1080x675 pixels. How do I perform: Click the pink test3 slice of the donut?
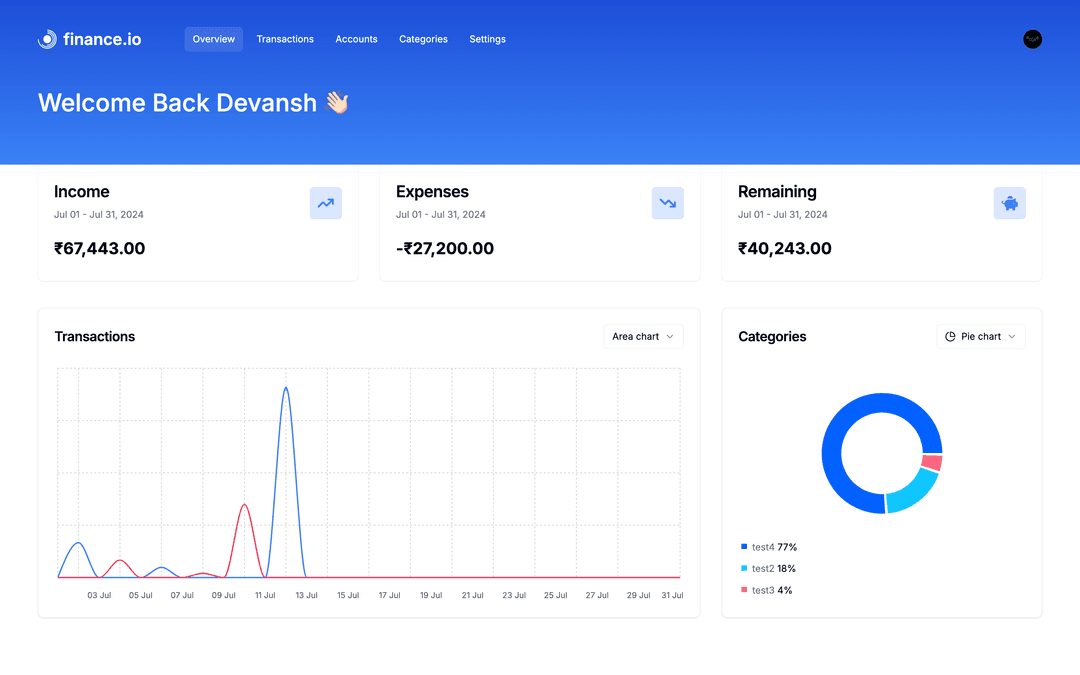(932, 464)
